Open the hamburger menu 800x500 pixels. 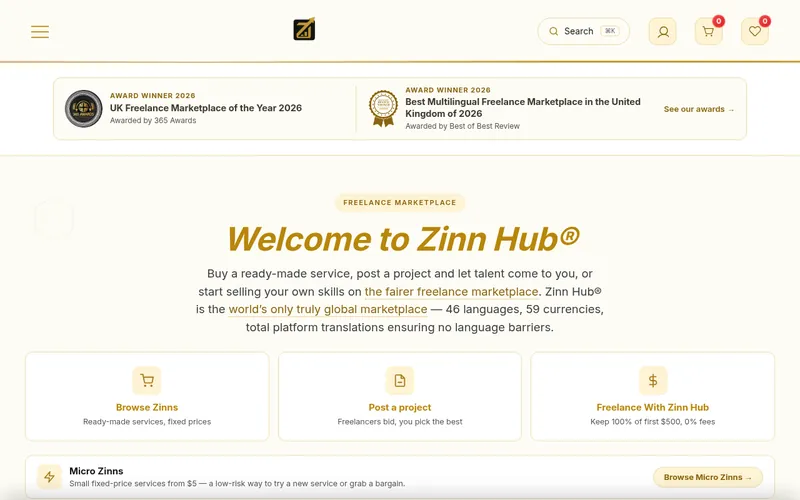pyautogui.click(x=40, y=32)
